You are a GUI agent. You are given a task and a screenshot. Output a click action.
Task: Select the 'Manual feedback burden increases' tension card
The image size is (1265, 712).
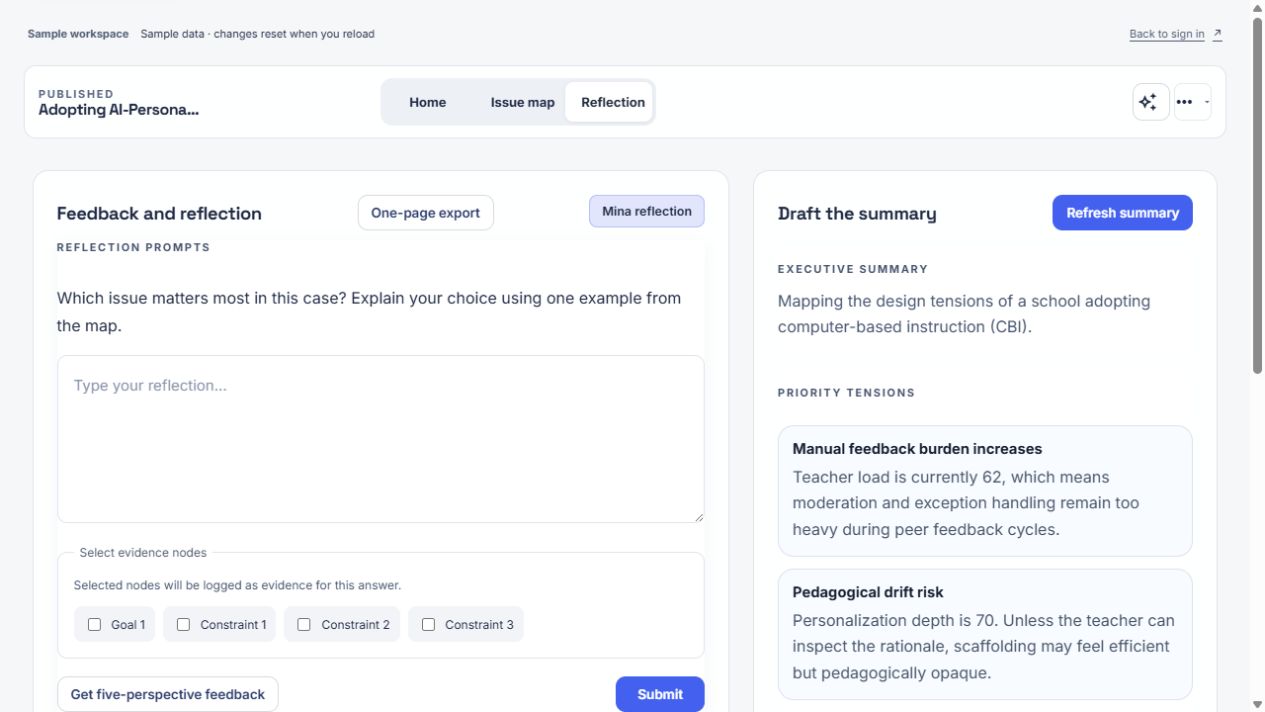click(985, 491)
